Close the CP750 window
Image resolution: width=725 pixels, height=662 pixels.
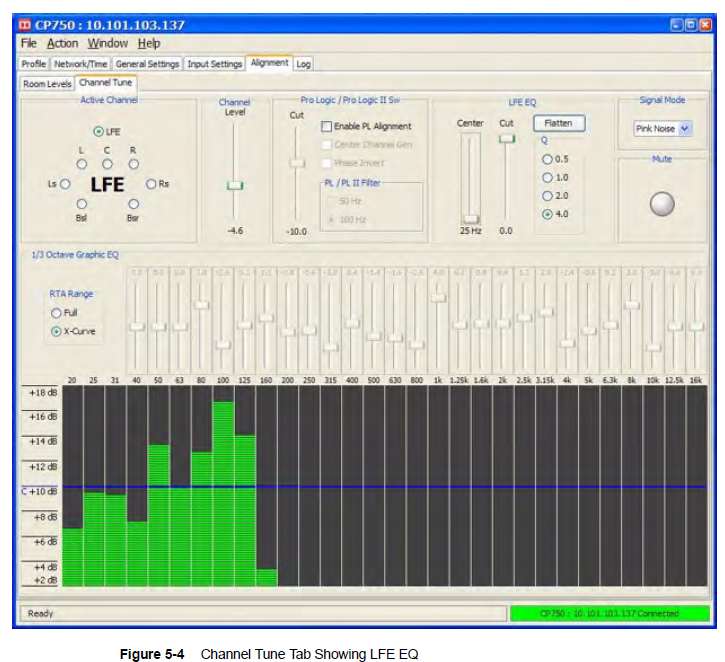click(705, 25)
